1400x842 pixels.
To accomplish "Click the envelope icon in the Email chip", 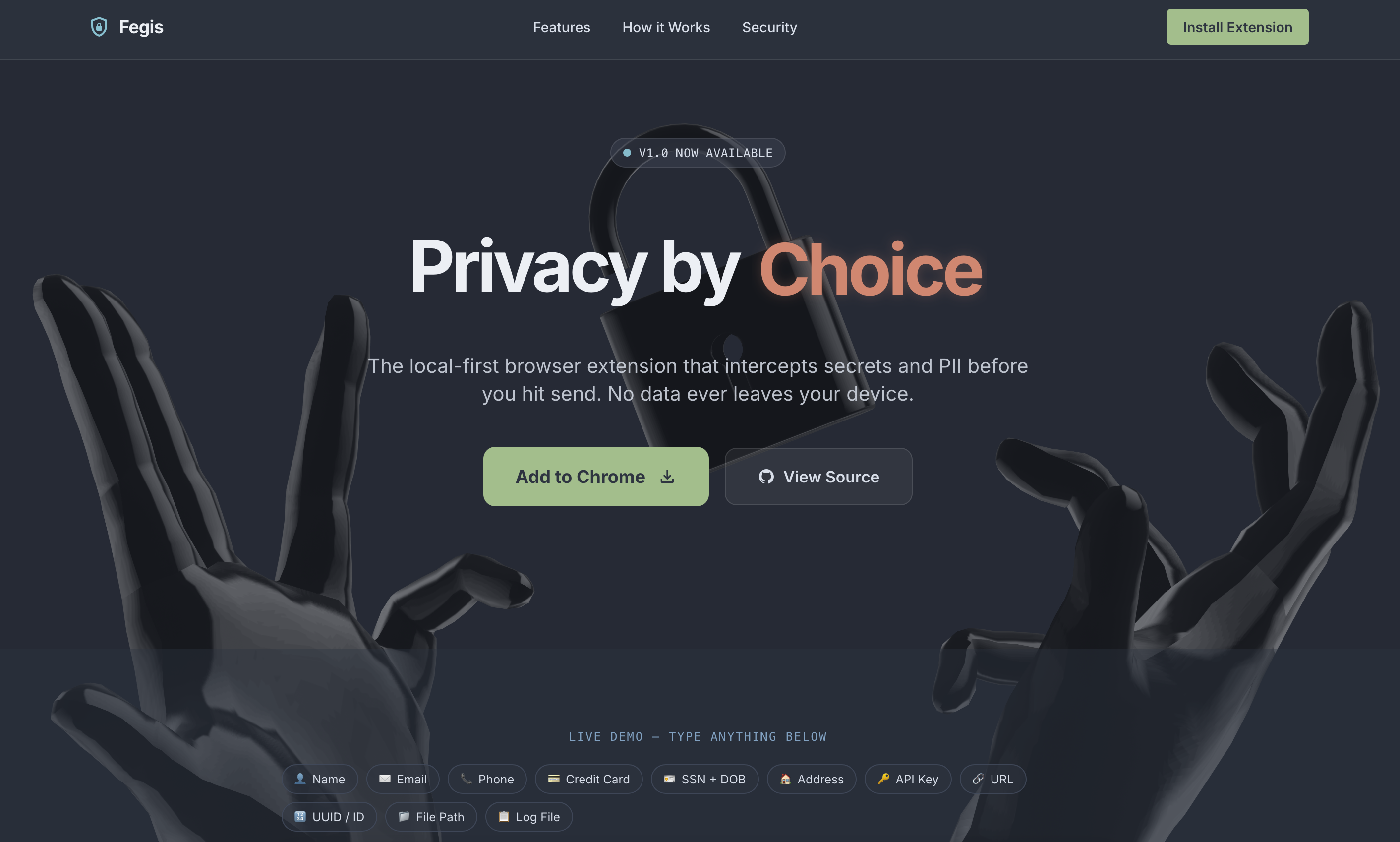I will pos(385,779).
